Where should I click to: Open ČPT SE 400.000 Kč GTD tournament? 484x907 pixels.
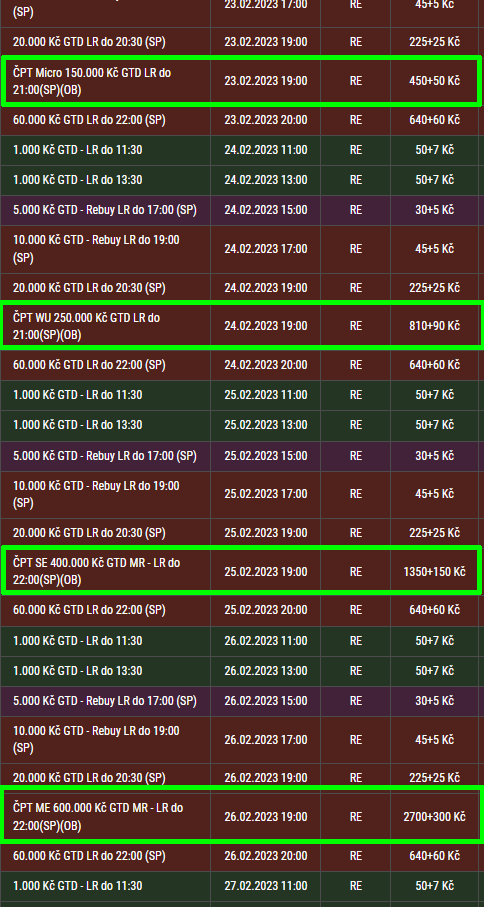click(241, 571)
